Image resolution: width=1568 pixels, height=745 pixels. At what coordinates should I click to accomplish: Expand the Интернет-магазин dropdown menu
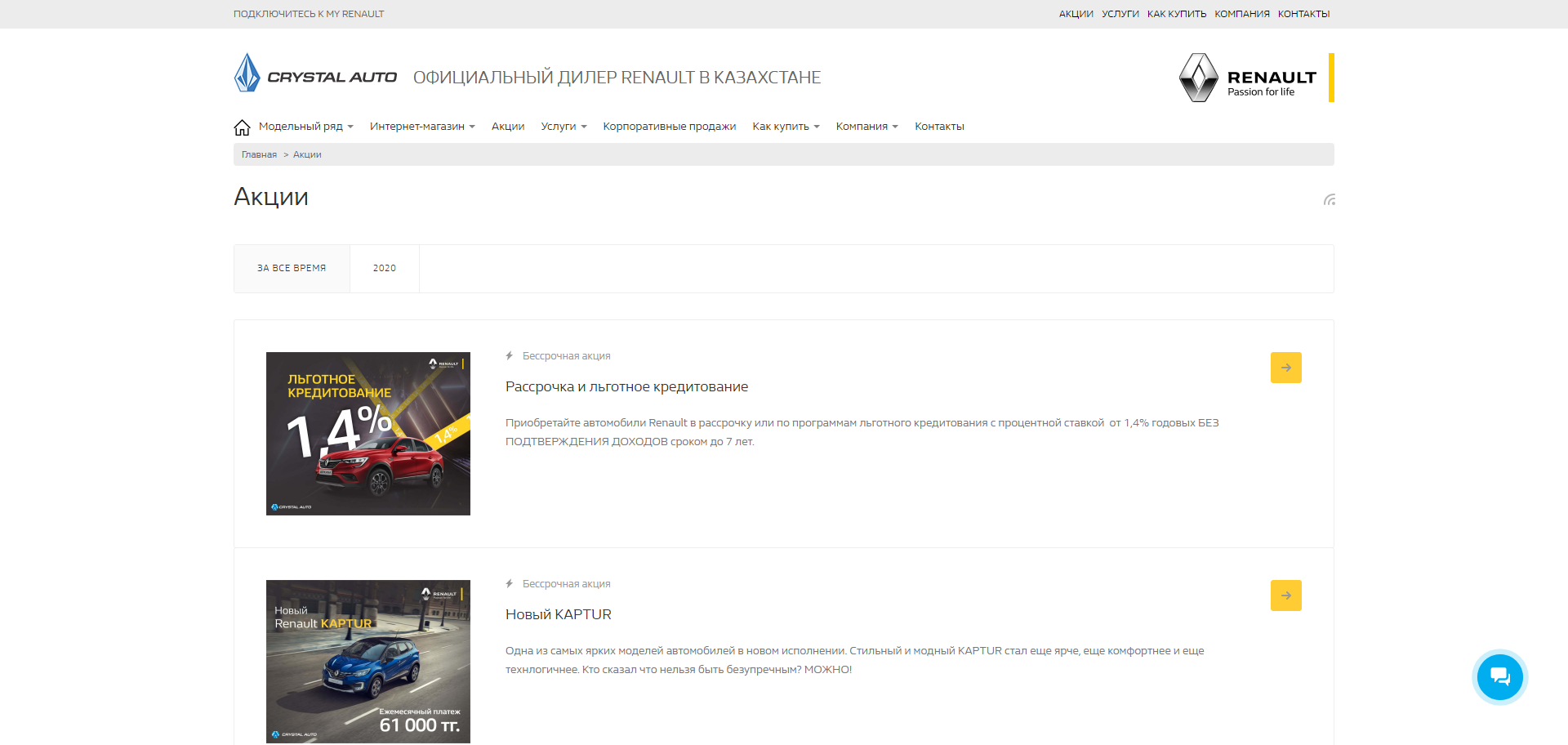(422, 127)
